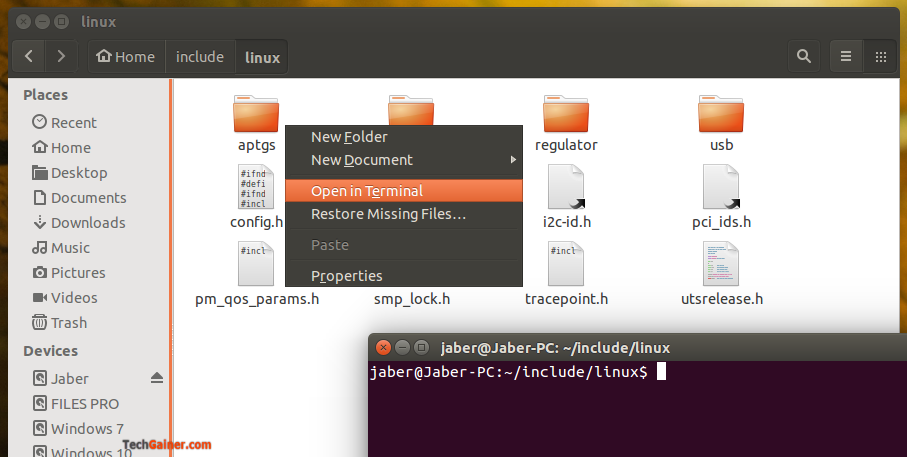
Task: Click the back navigation arrow
Action: point(29,57)
